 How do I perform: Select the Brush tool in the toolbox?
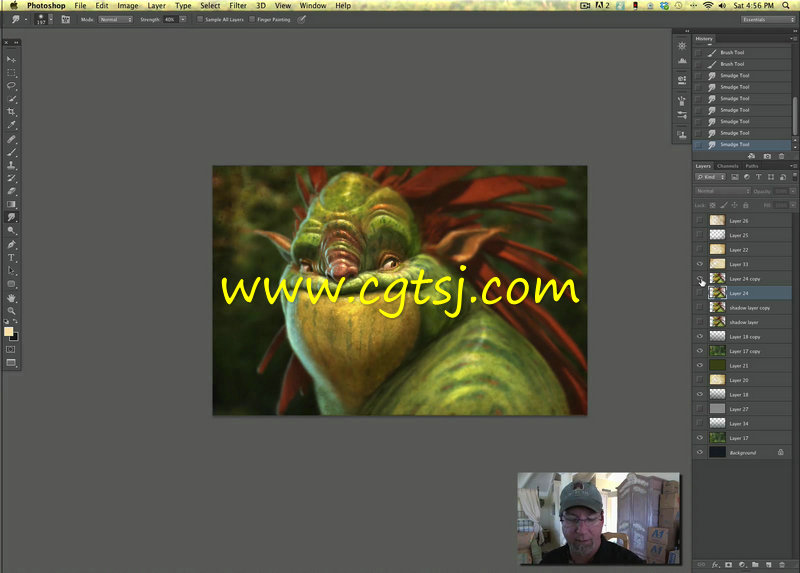[11, 152]
